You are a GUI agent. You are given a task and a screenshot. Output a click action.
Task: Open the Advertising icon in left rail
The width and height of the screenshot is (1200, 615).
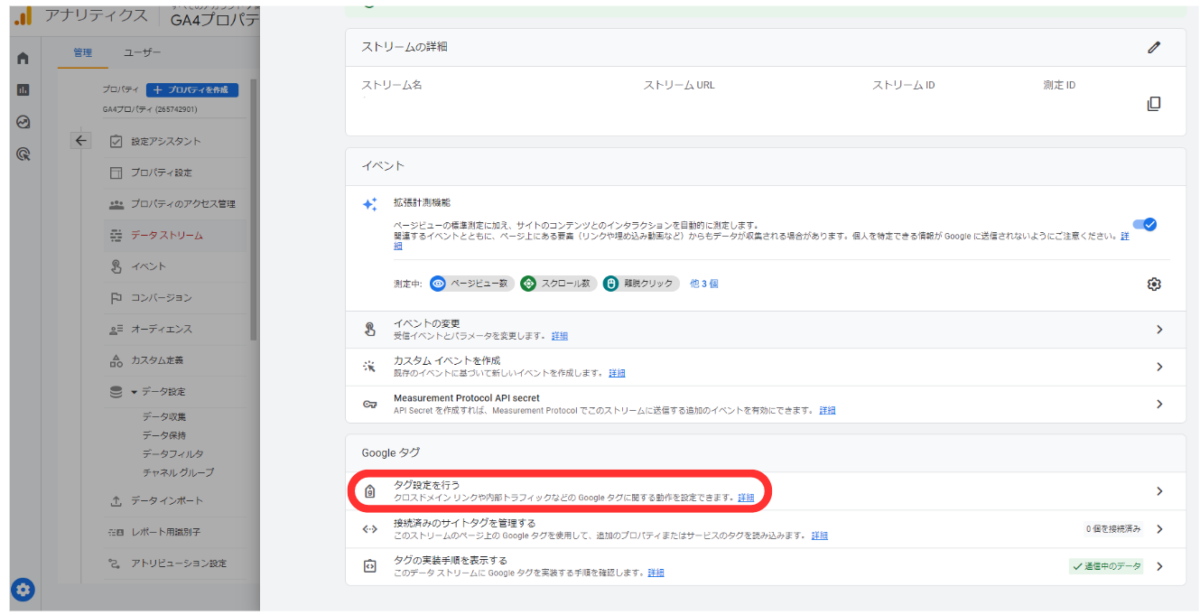tap(23, 154)
